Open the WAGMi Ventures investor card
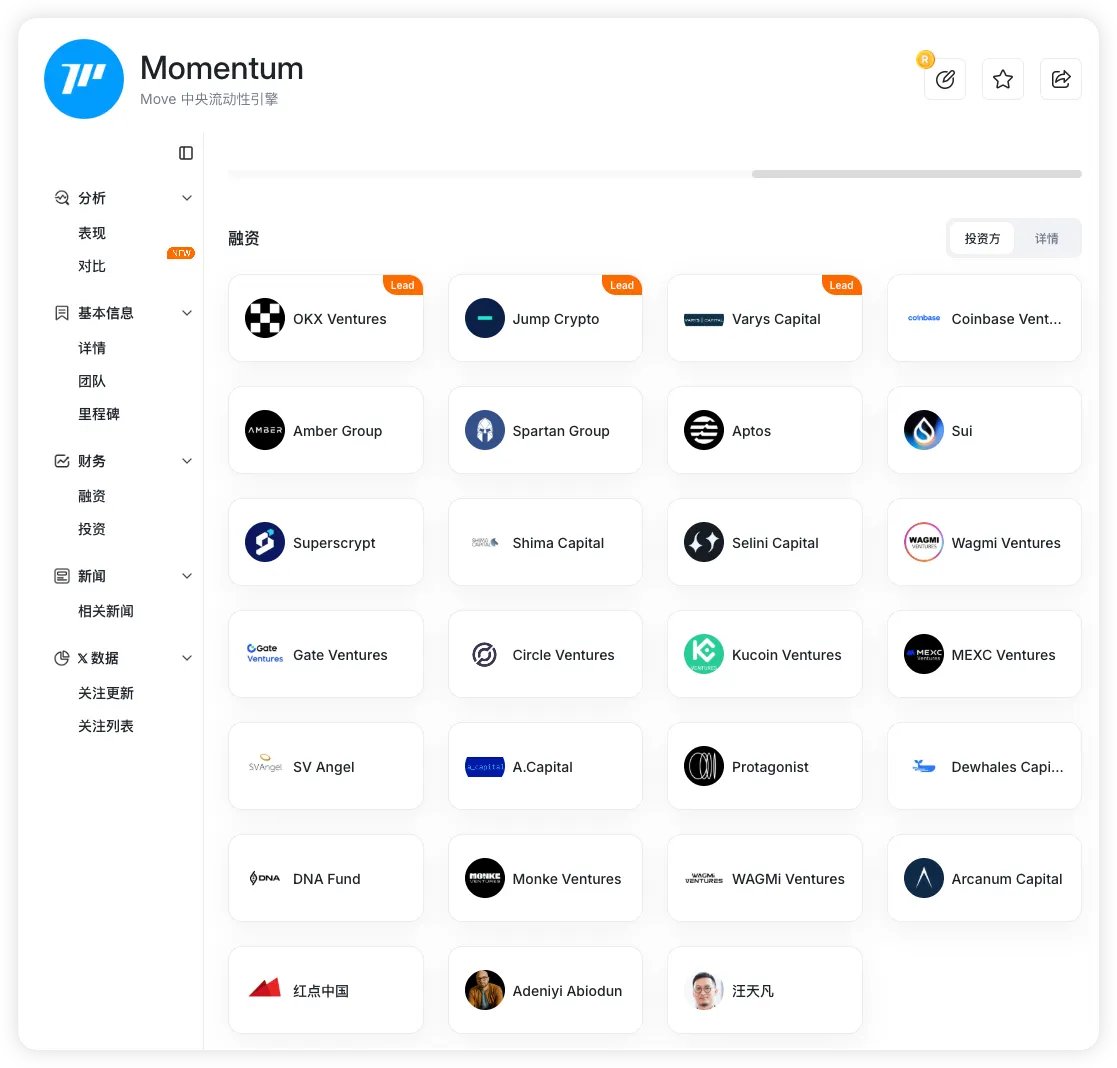The width and height of the screenshot is (1117, 1068). pos(764,878)
